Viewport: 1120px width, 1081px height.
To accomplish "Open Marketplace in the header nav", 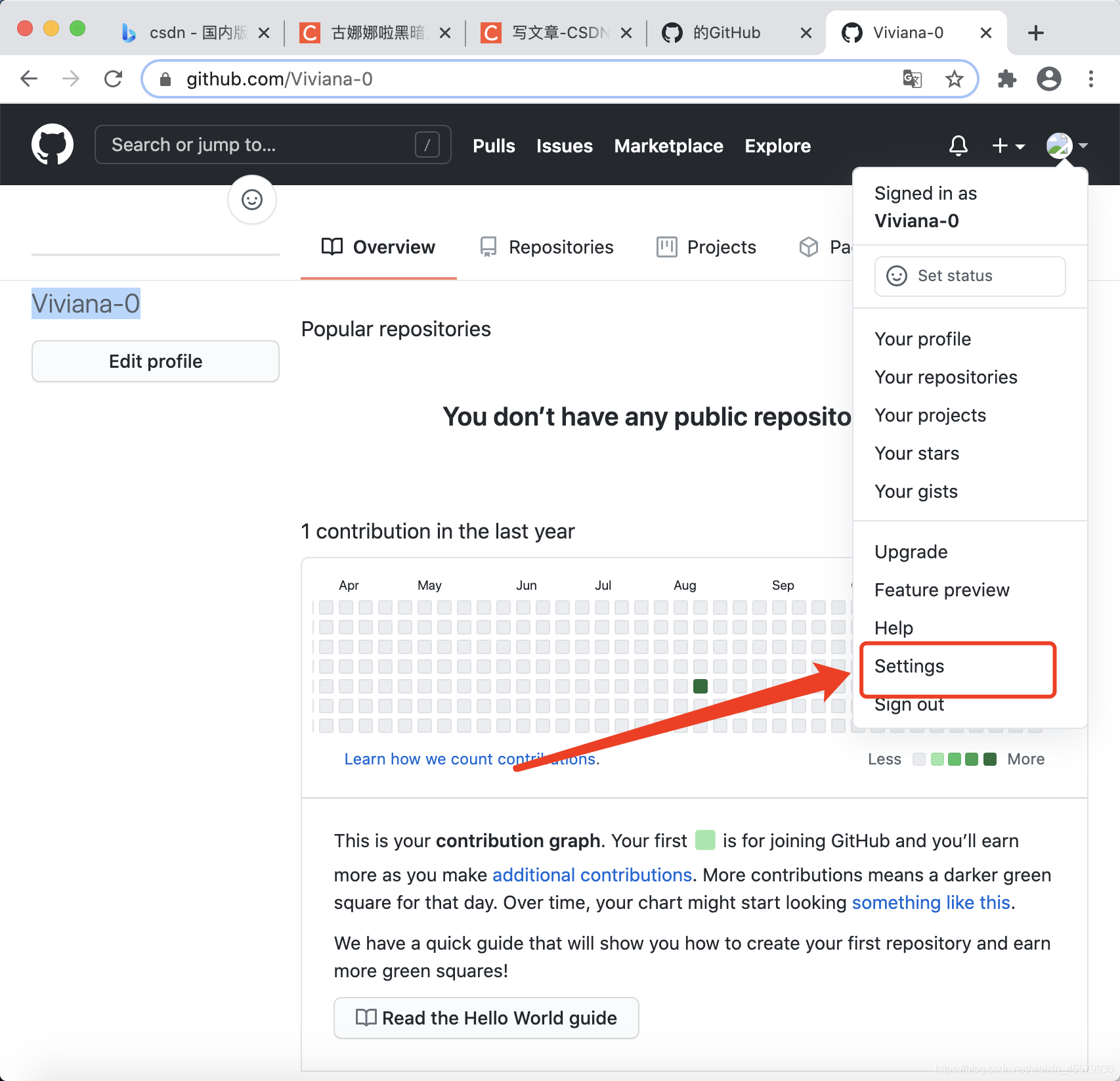I will coord(668,146).
